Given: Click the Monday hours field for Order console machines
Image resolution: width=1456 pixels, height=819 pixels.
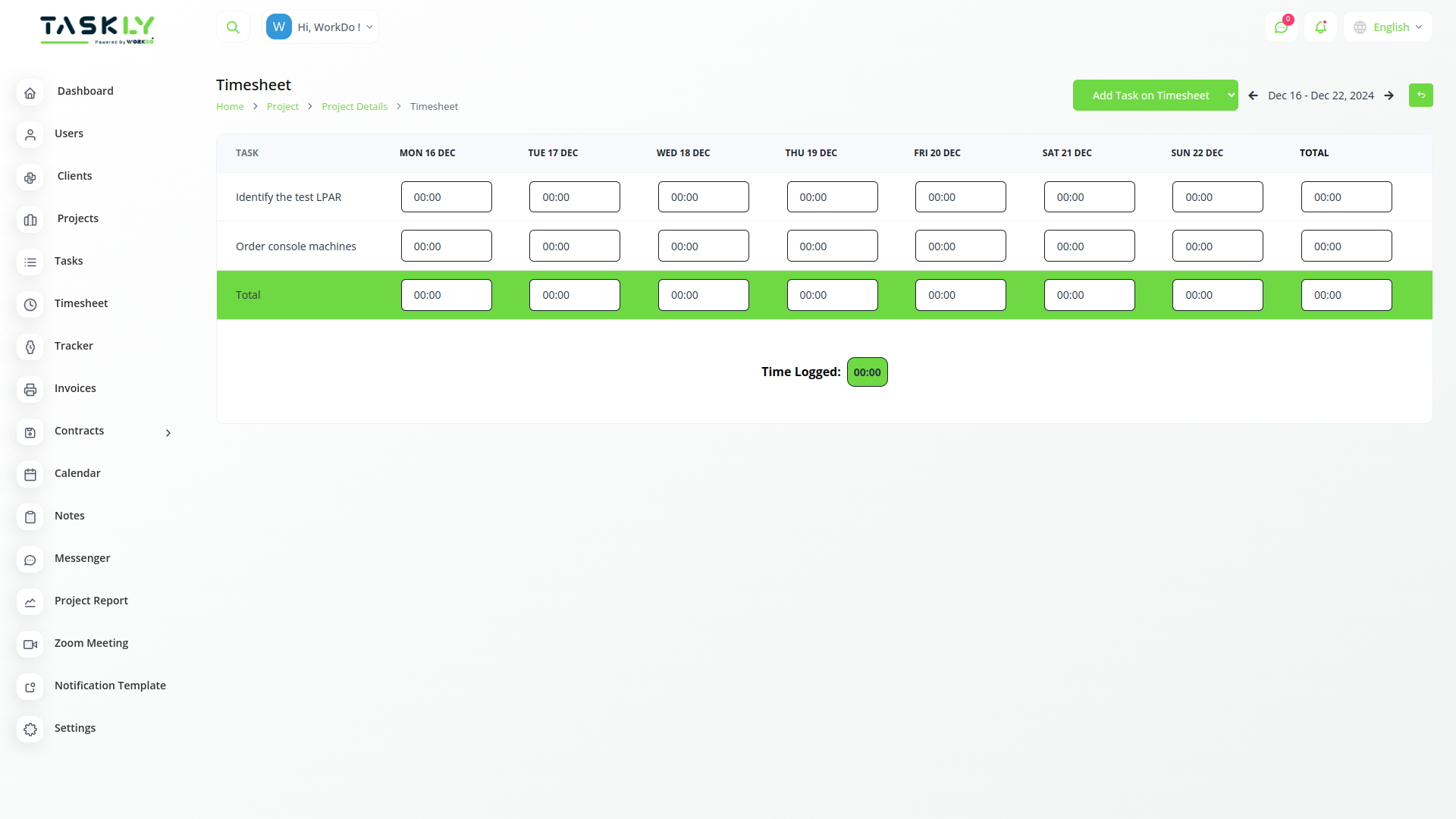Looking at the screenshot, I should pos(446,246).
